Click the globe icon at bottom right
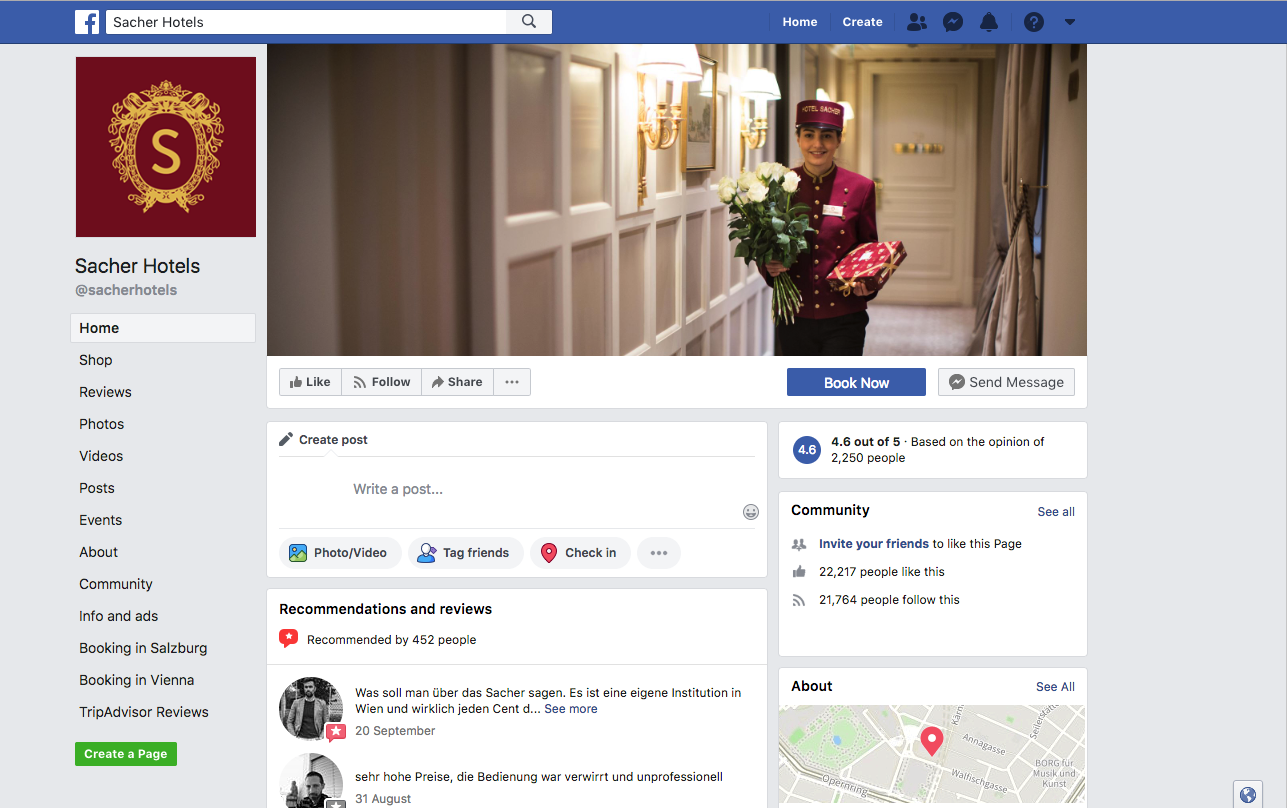1287x808 pixels. tap(1248, 795)
